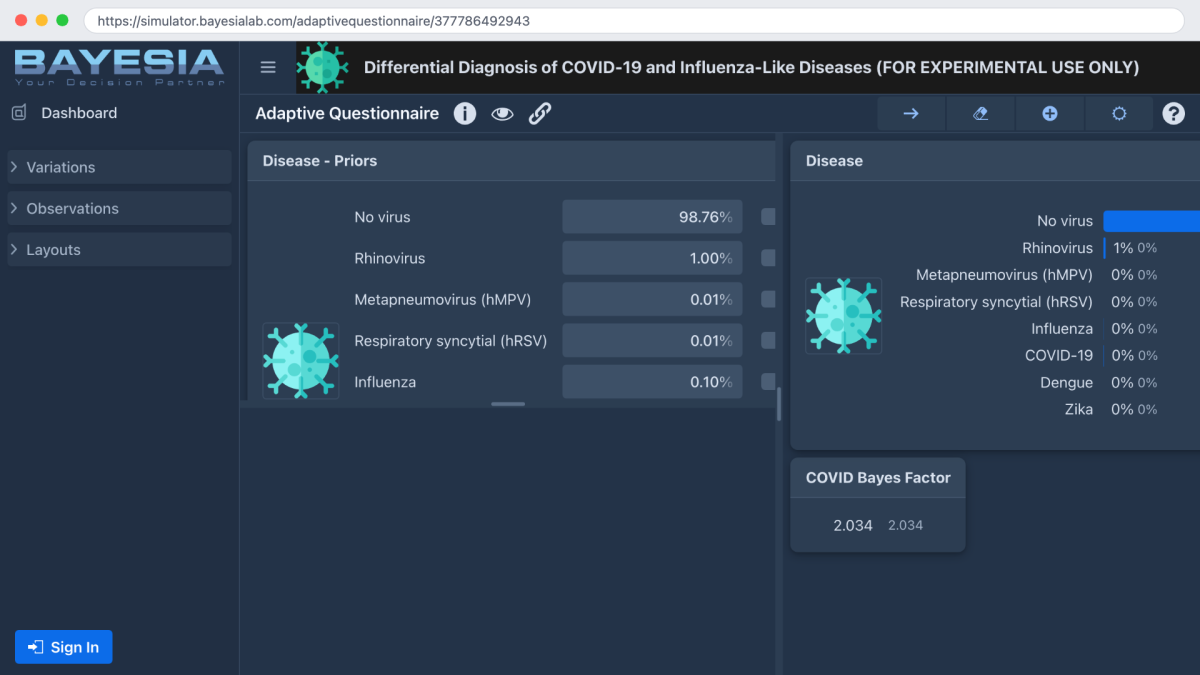
Task: Edit the Influenza 0.10% prior field
Action: coord(652,382)
